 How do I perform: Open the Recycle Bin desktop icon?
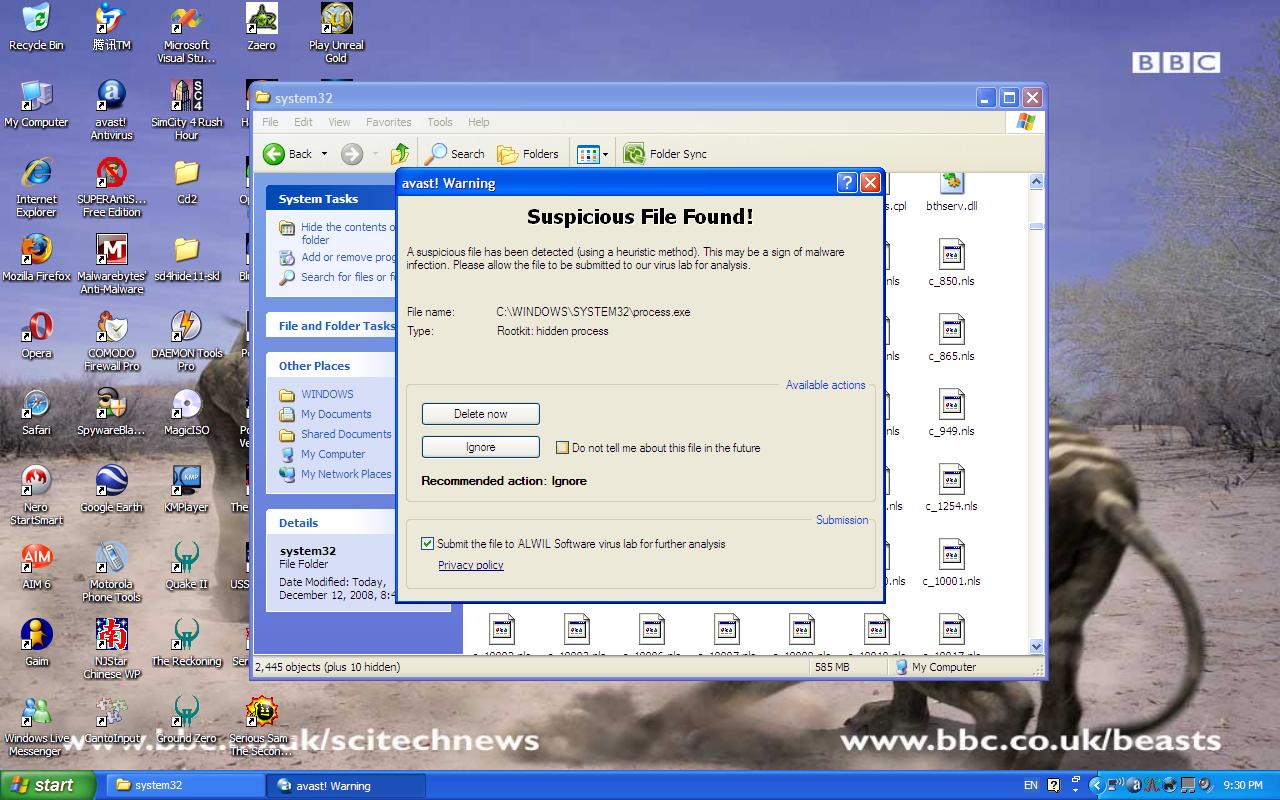point(36,27)
